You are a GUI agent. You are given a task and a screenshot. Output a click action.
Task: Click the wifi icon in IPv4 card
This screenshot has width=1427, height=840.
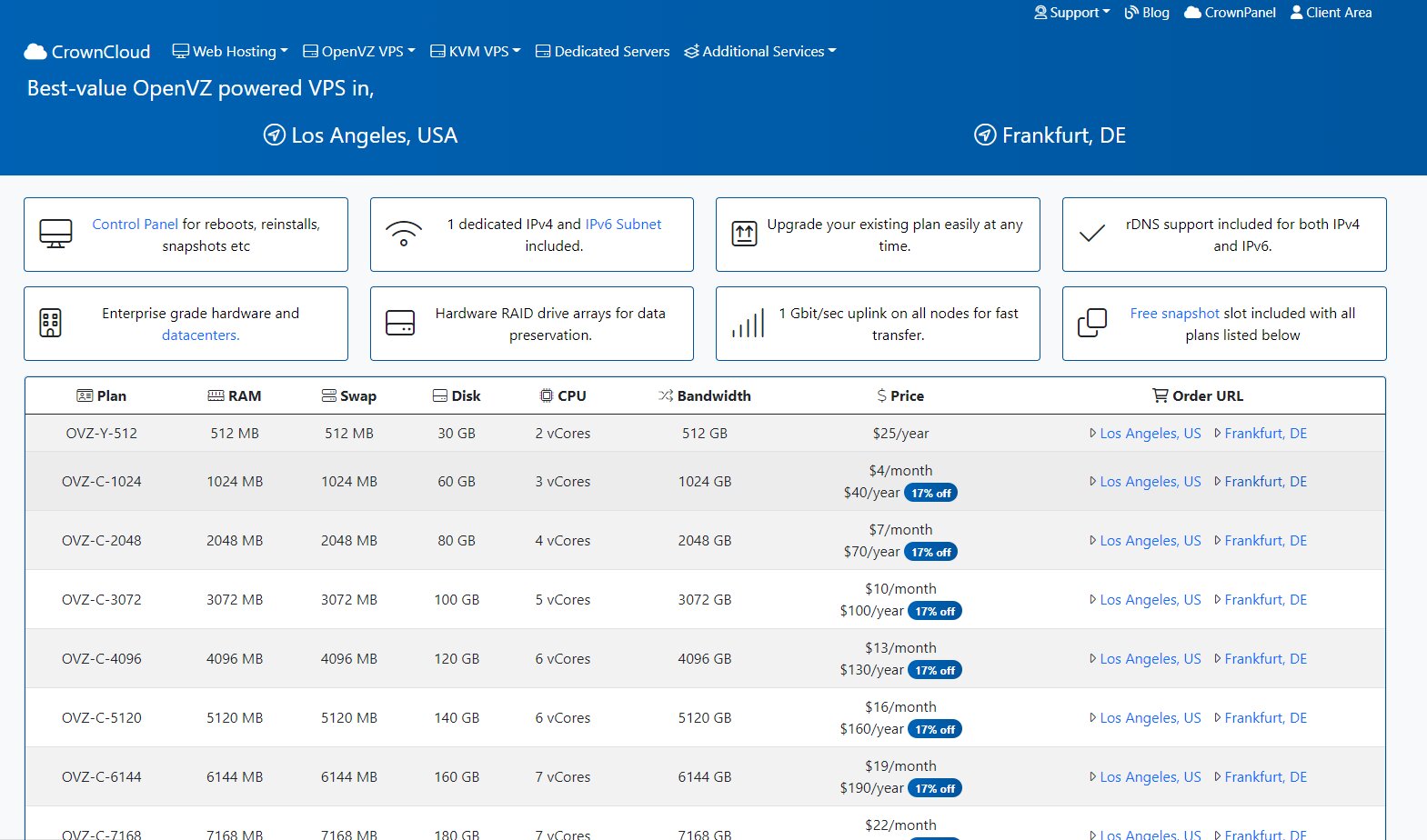[404, 234]
